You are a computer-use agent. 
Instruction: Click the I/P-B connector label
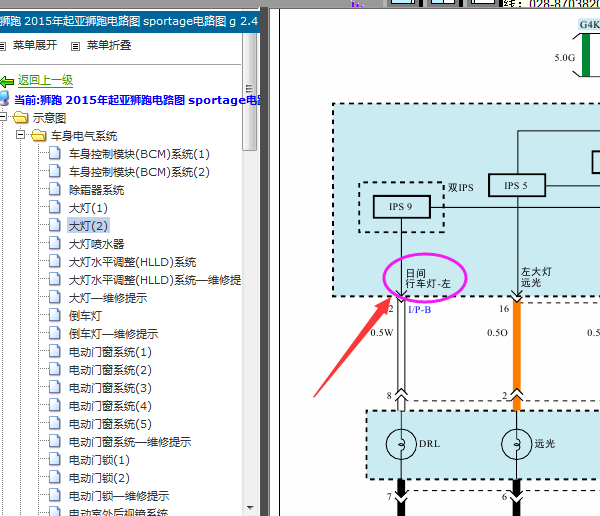[419, 310]
